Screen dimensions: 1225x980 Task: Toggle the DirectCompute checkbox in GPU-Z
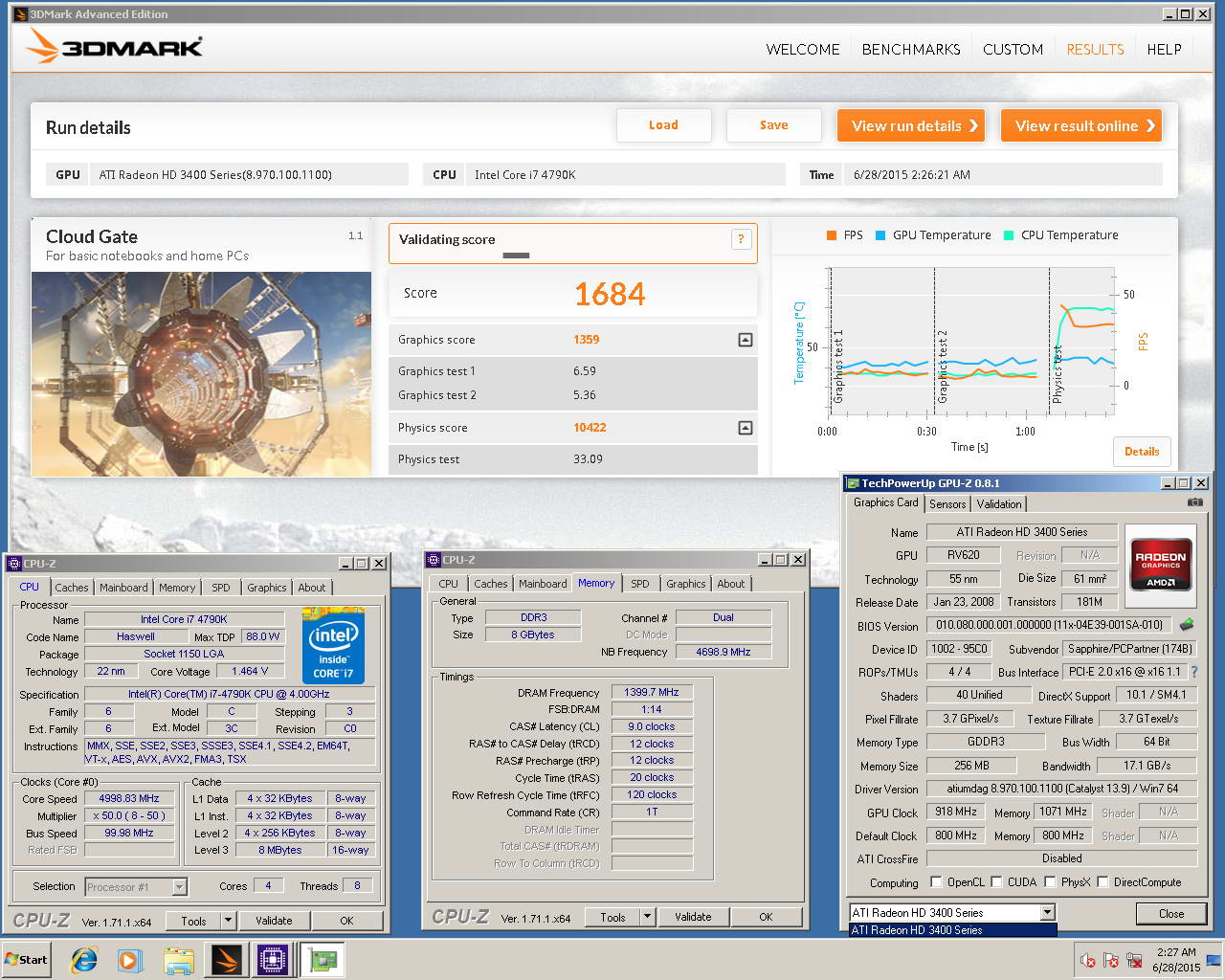(x=1102, y=882)
